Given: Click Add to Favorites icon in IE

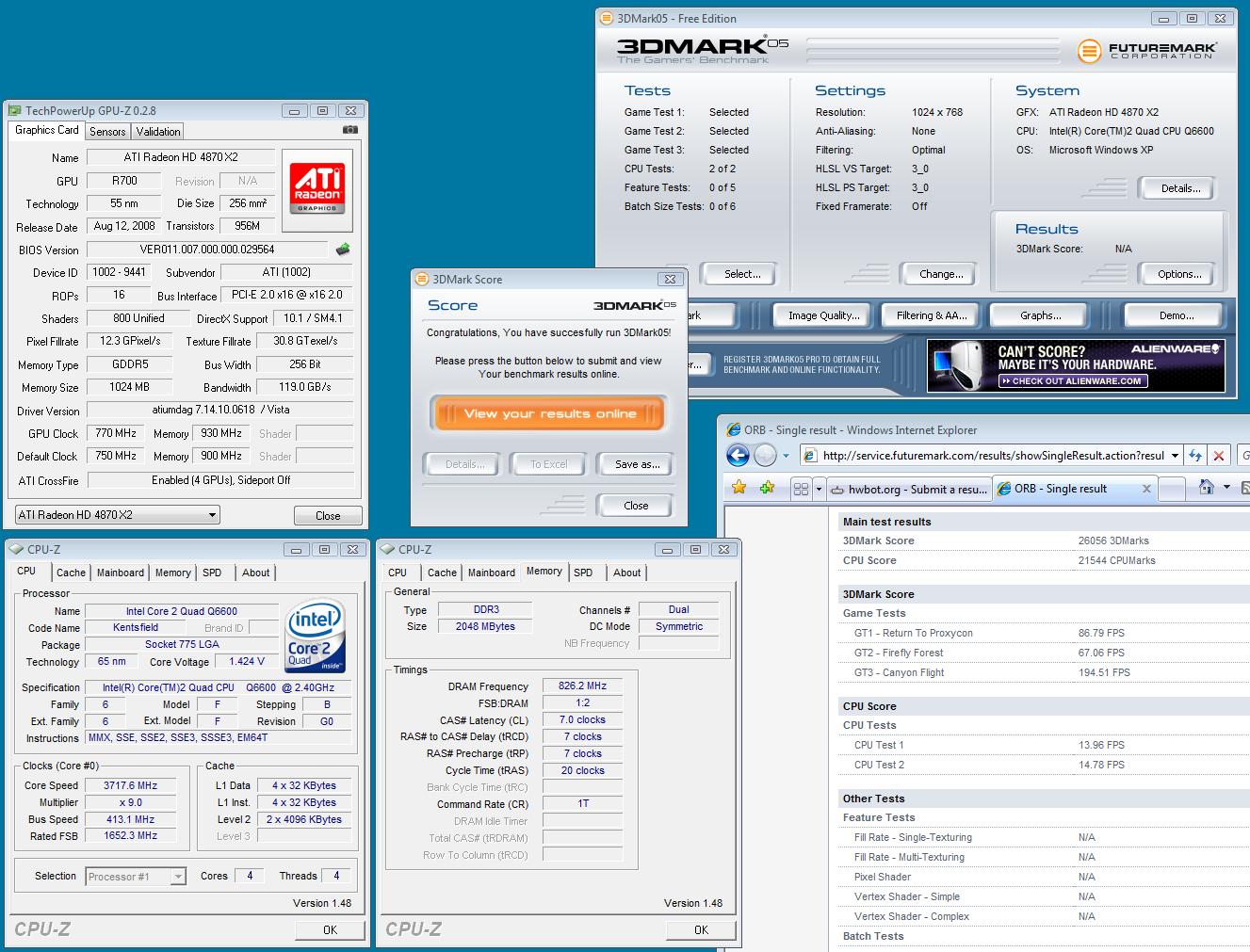Looking at the screenshot, I should (768, 488).
